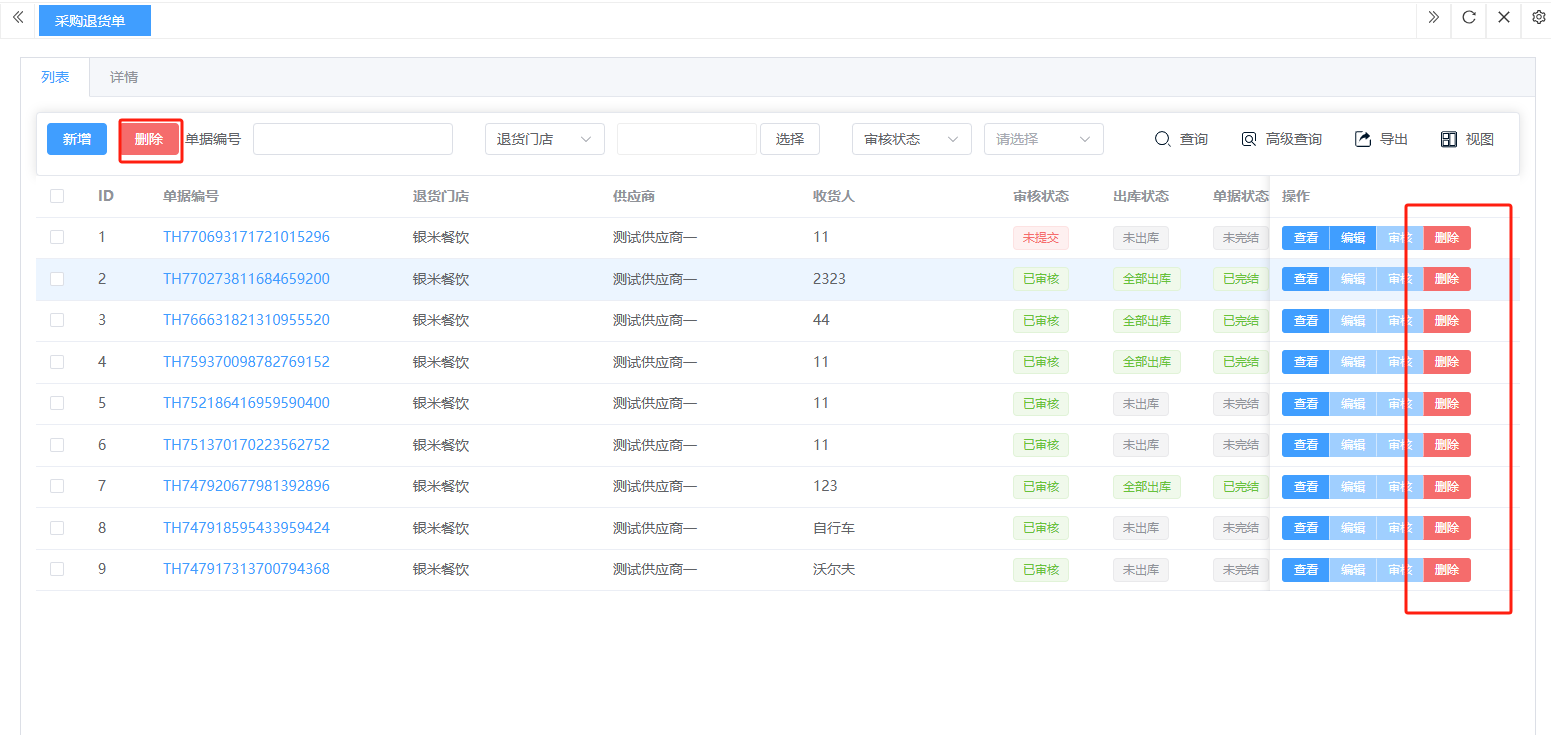Switch to the 详情 tab
This screenshot has width=1551, height=735.
point(124,77)
